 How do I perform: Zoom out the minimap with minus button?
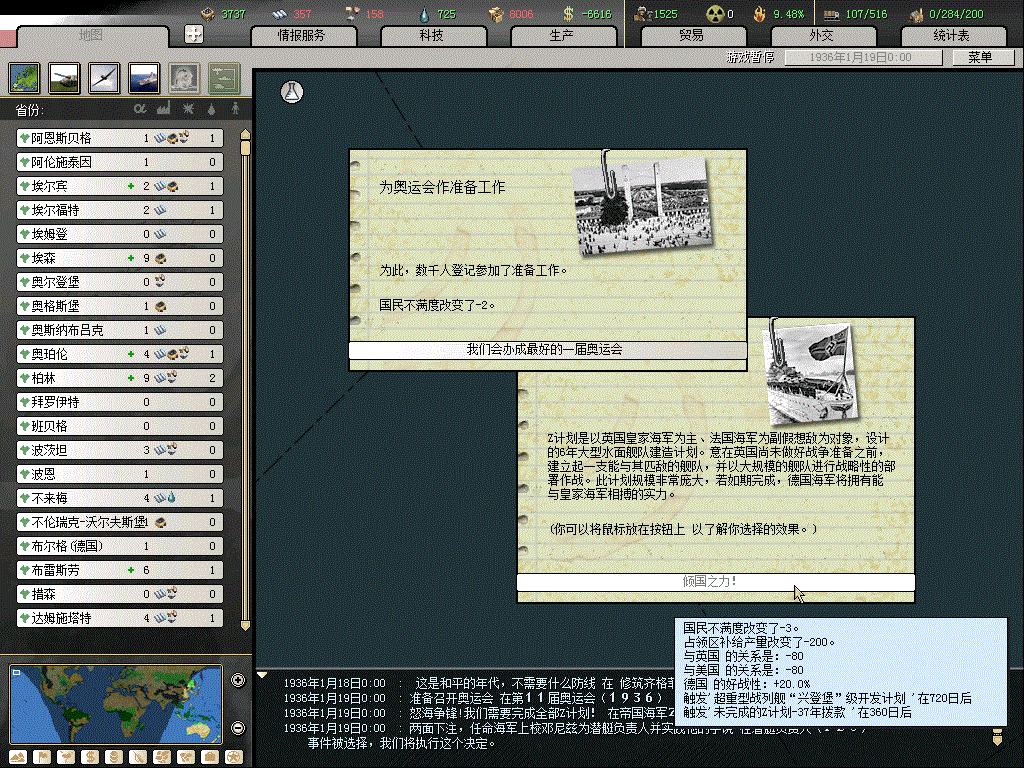pos(238,727)
